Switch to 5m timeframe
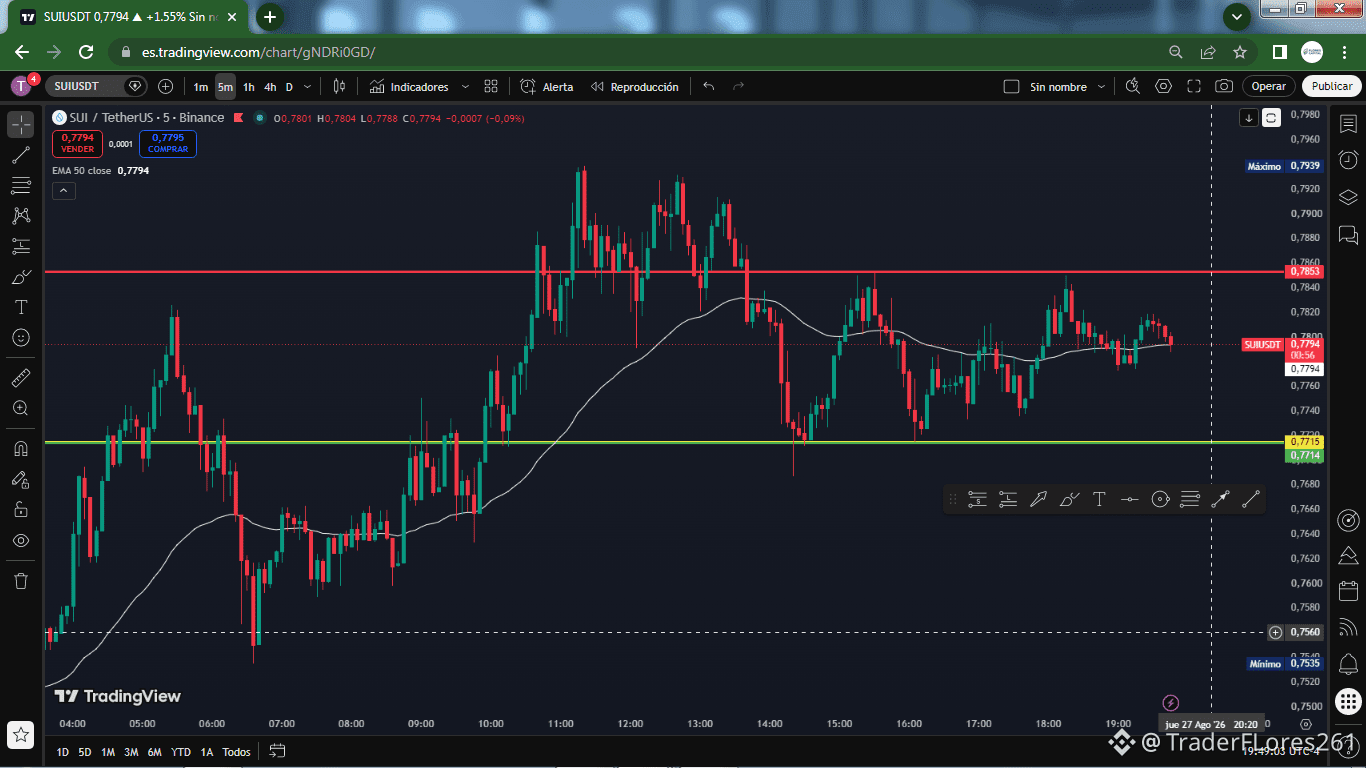 [x=225, y=87]
